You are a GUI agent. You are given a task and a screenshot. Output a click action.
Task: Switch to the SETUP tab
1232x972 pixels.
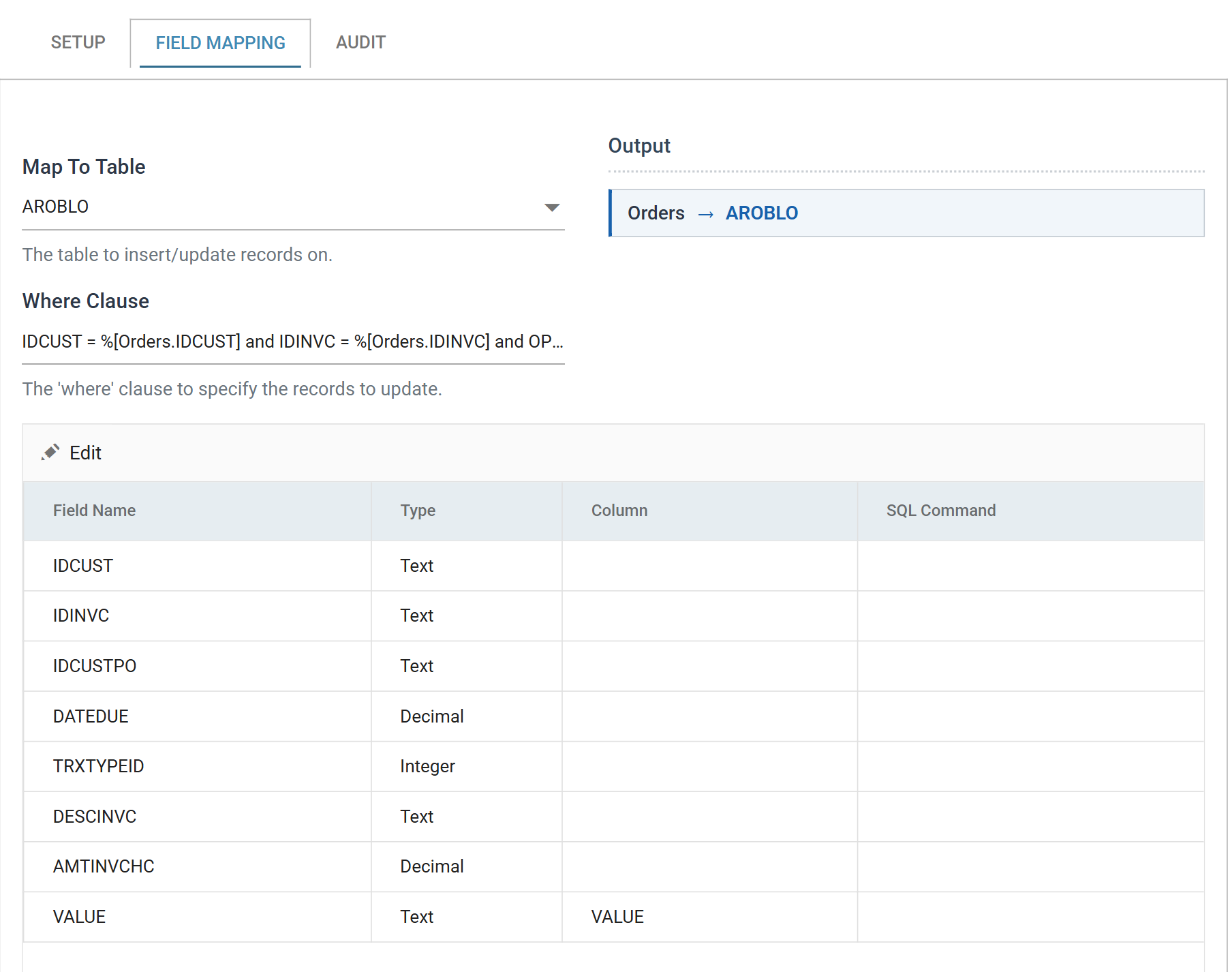(x=78, y=42)
